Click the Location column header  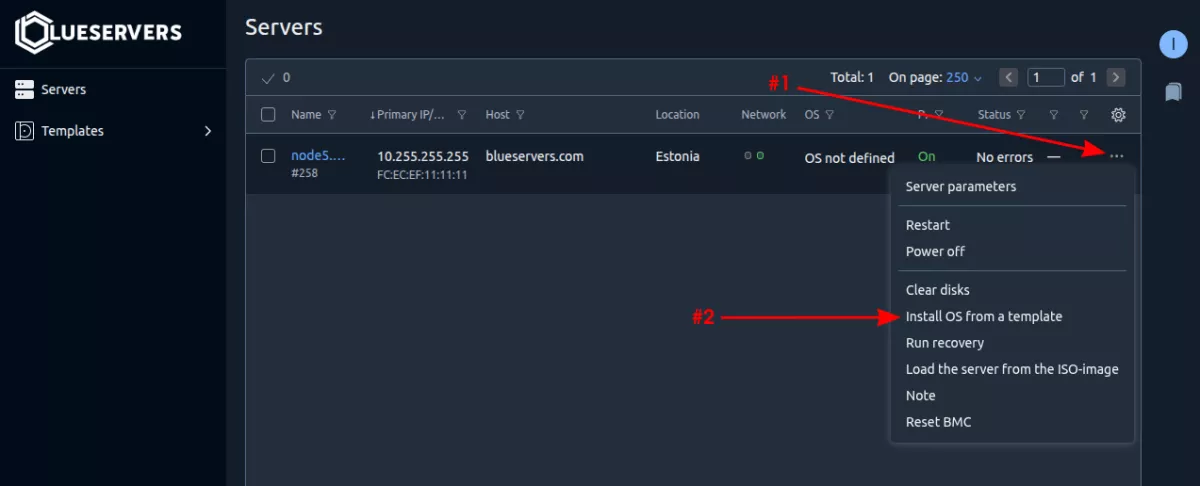[677, 115]
